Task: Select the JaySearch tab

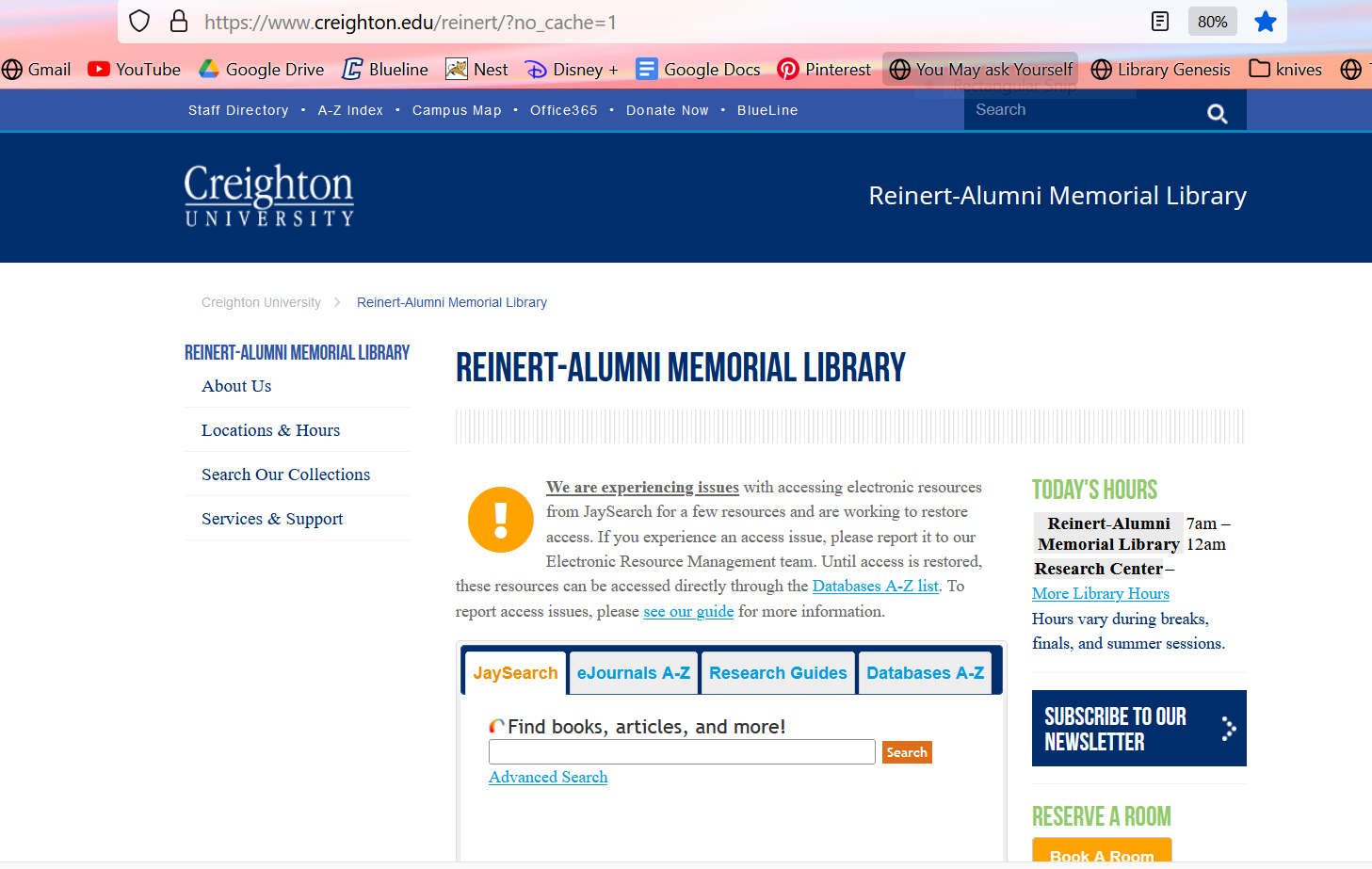Action: 516,673
